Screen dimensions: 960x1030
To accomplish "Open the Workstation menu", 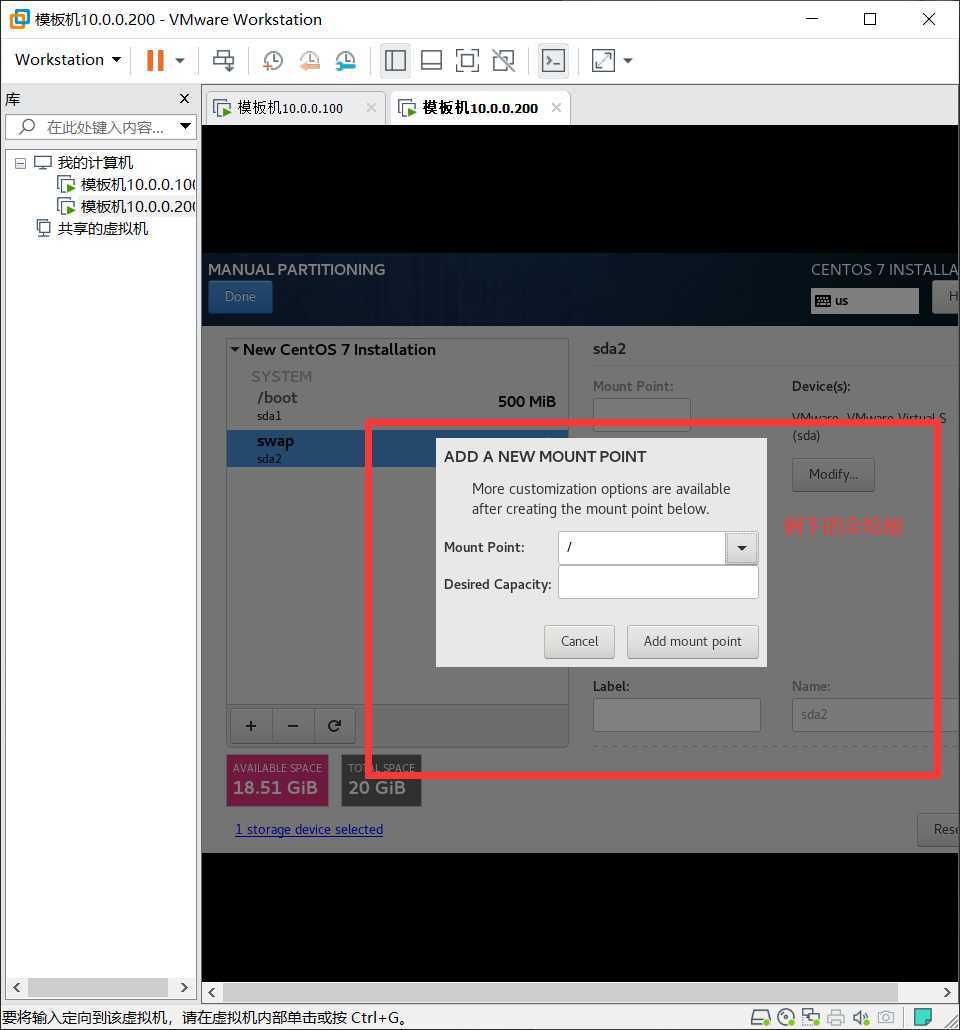I will [68, 60].
